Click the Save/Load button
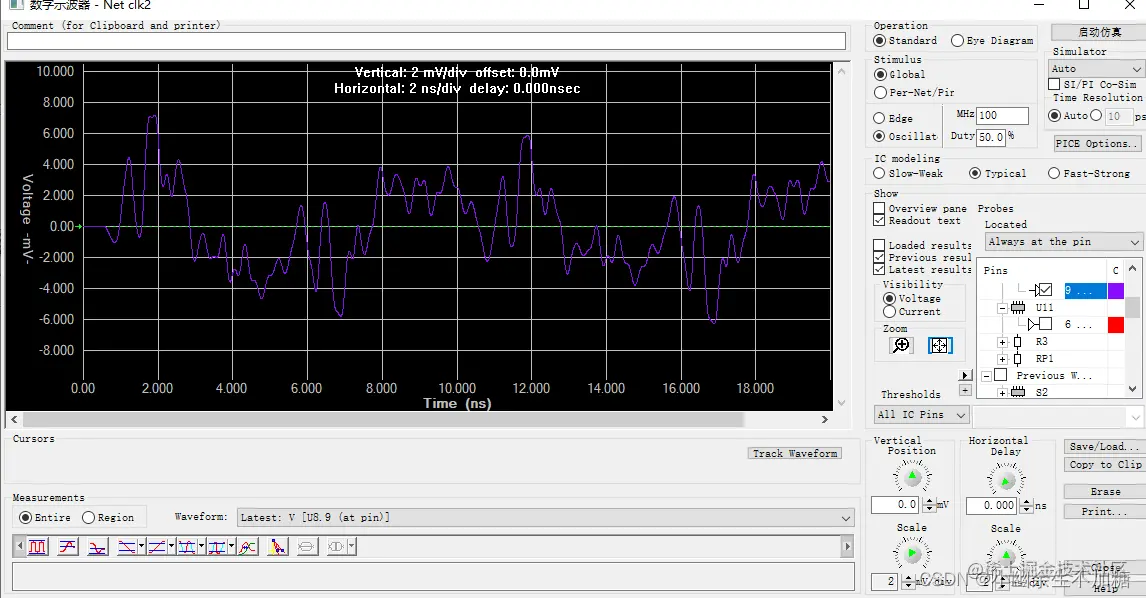 1105,446
